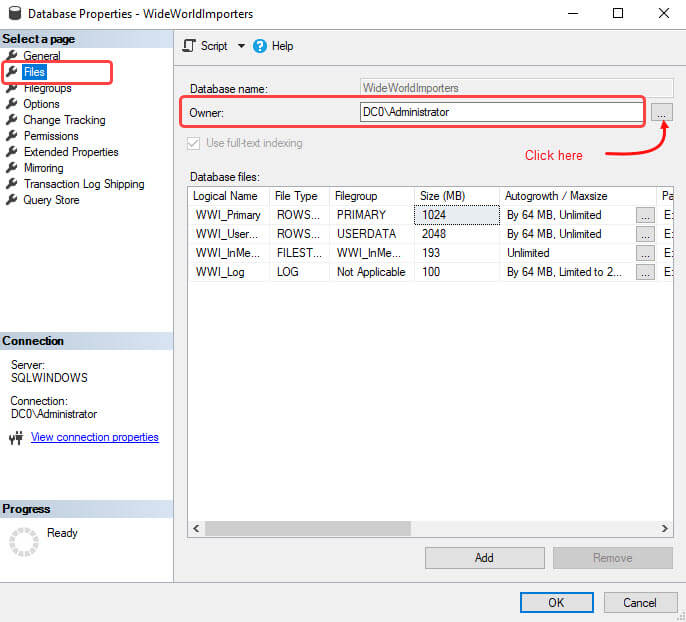Open autogrowth settings for WWI_Log file
The image size is (686, 622).
point(645,272)
